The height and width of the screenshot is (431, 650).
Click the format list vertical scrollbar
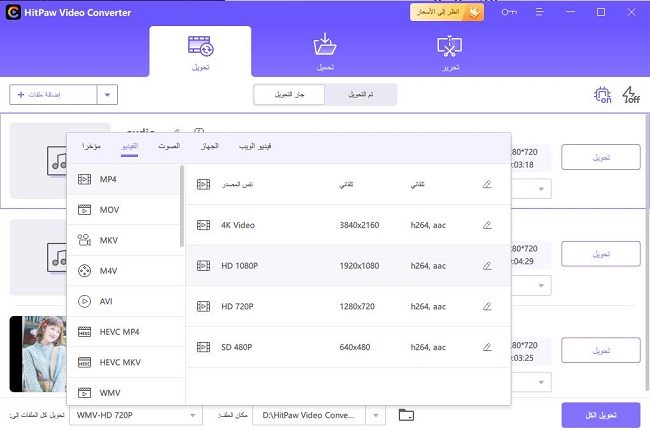182,206
